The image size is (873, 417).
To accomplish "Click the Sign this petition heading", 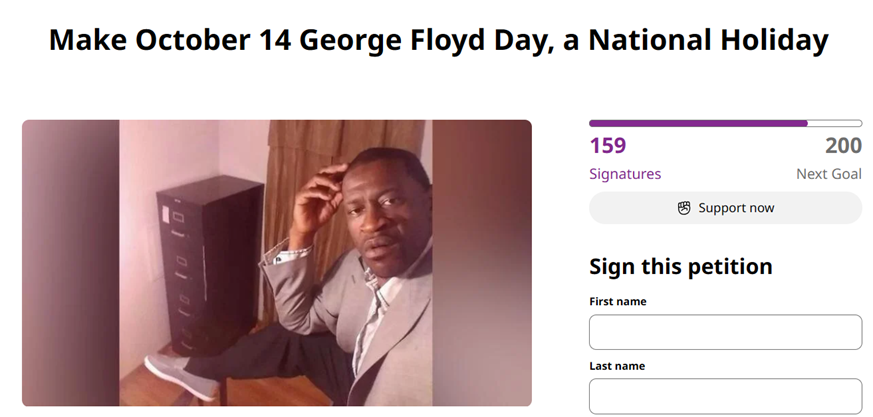I will coord(680,267).
